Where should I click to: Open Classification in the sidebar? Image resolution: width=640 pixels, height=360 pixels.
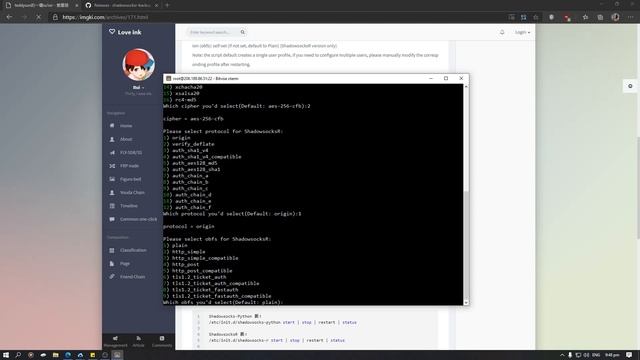133,250
